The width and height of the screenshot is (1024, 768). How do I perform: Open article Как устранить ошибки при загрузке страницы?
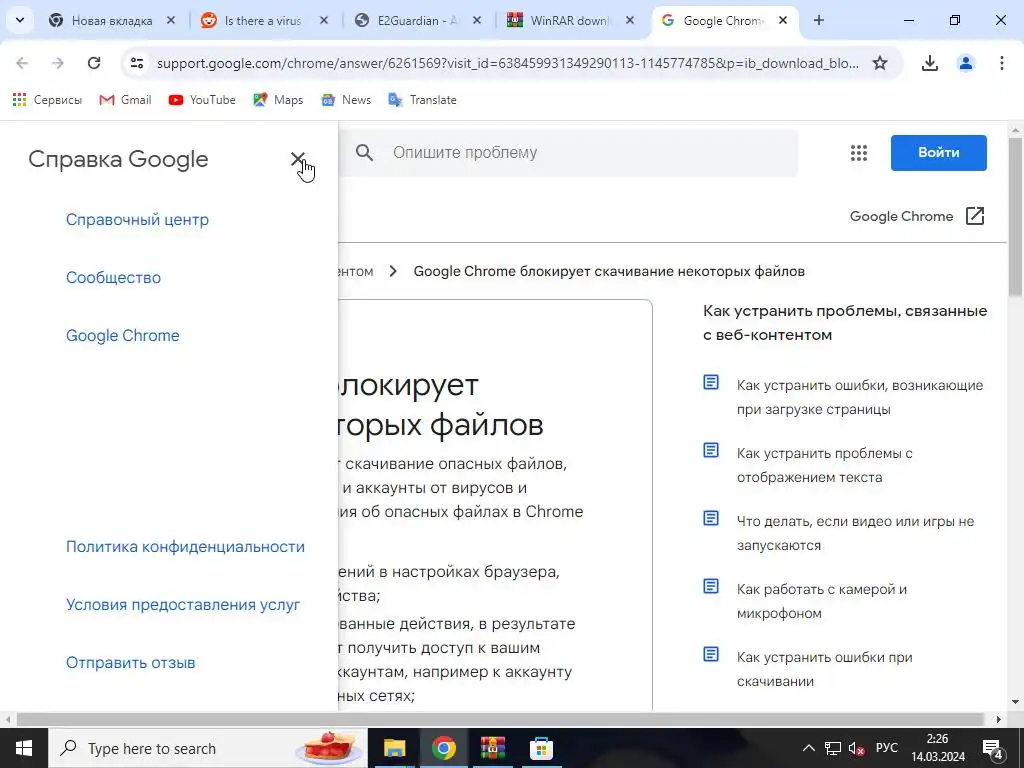tap(859, 397)
